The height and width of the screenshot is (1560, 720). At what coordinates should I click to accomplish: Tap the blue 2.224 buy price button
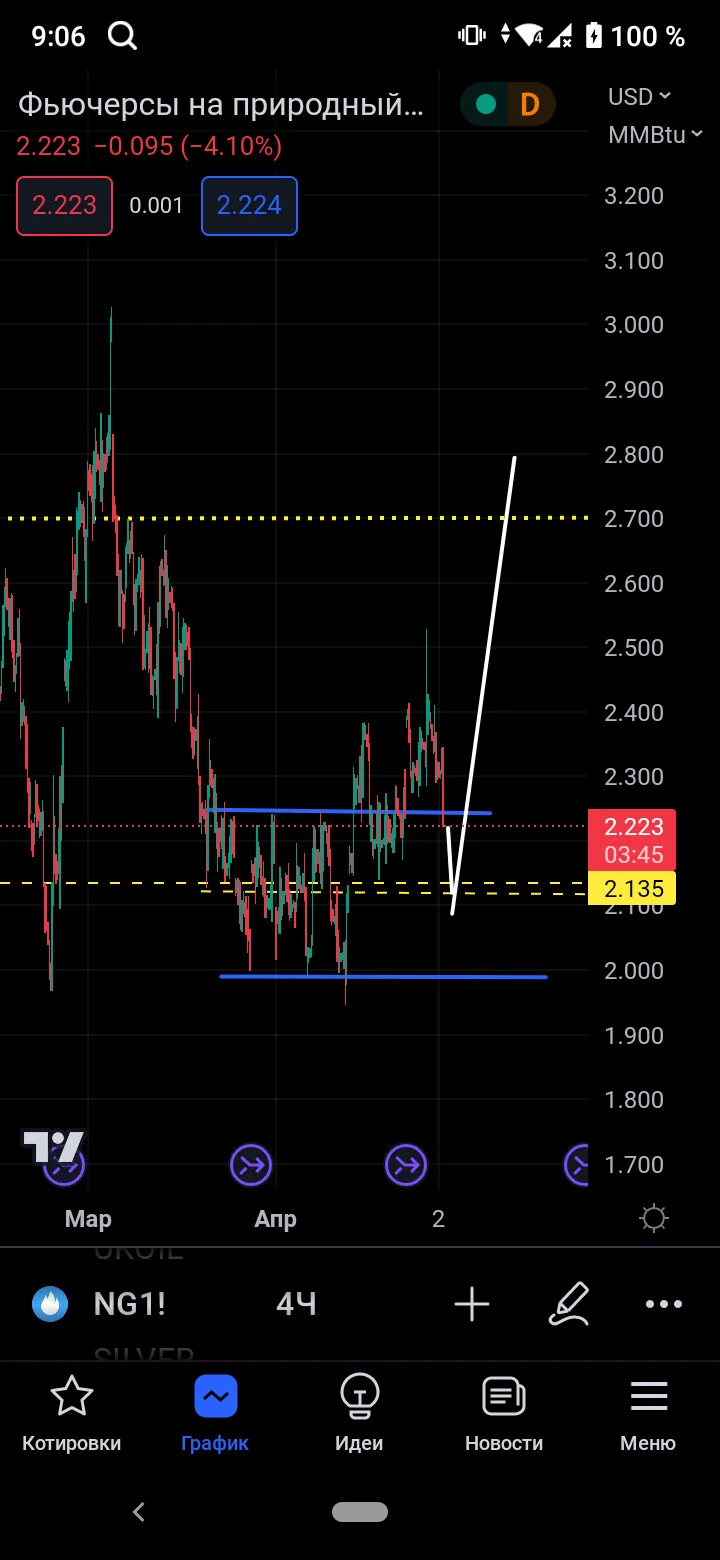click(249, 206)
